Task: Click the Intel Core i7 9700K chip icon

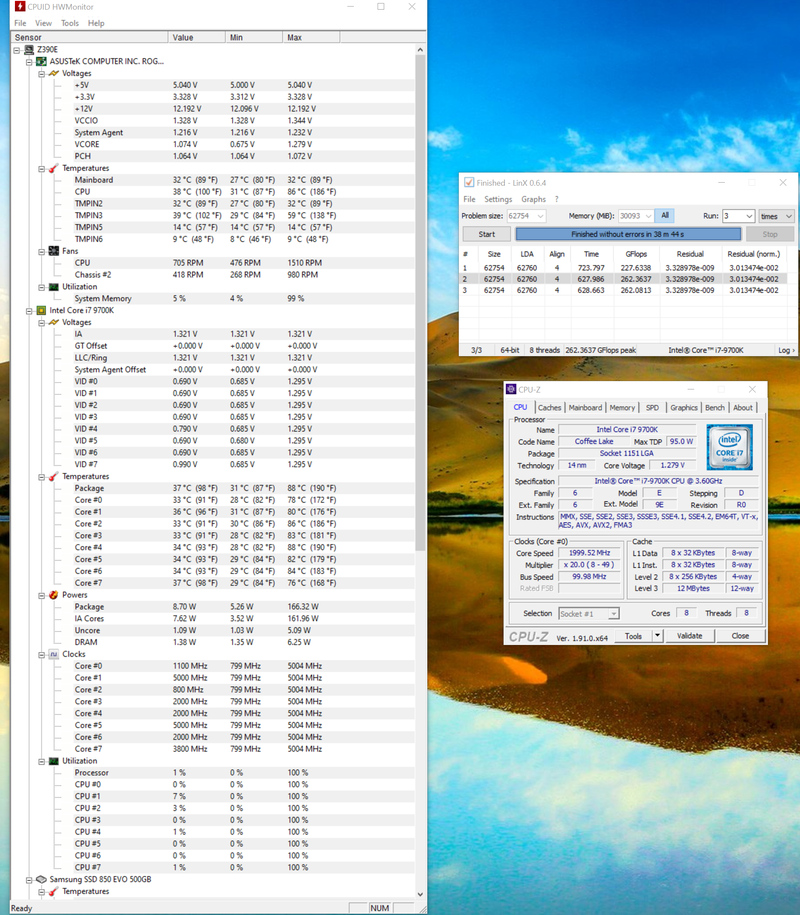Action: pos(41,310)
